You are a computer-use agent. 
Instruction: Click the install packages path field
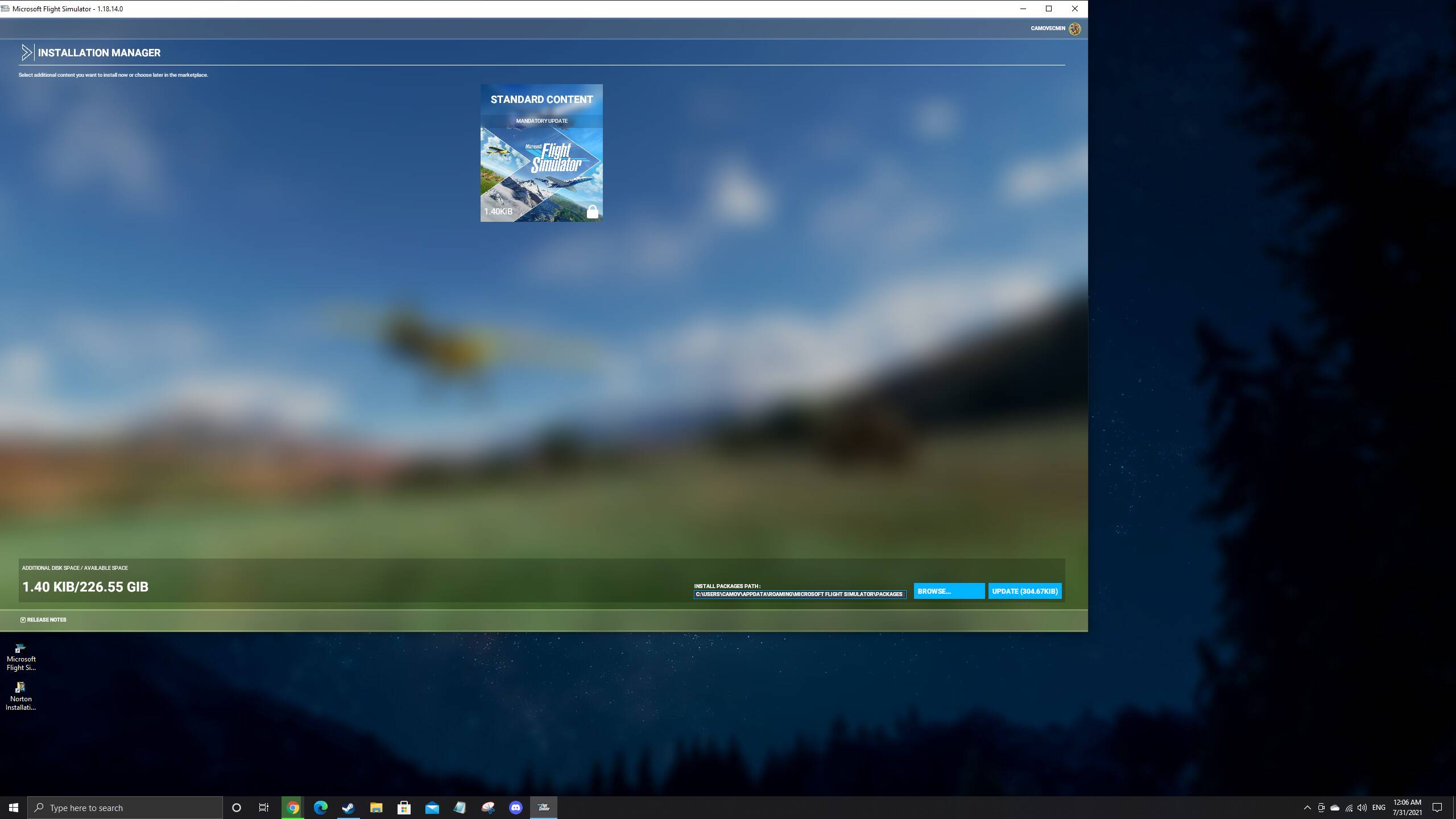(799, 594)
